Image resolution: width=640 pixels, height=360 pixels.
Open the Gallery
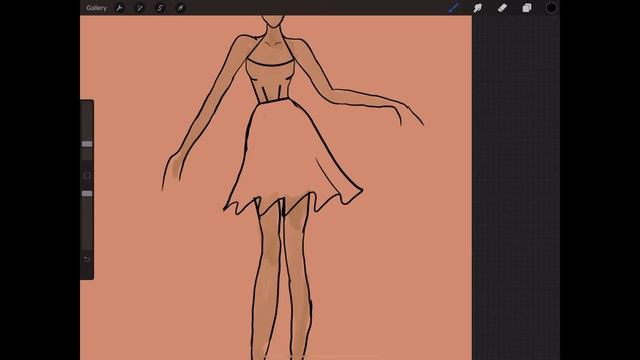(x=96, y=8)
